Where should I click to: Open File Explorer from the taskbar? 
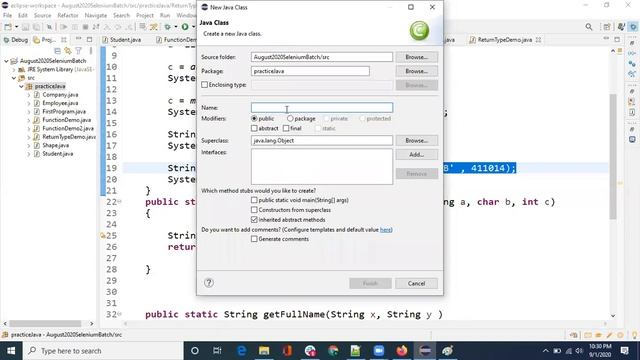(x=264, y=351)
